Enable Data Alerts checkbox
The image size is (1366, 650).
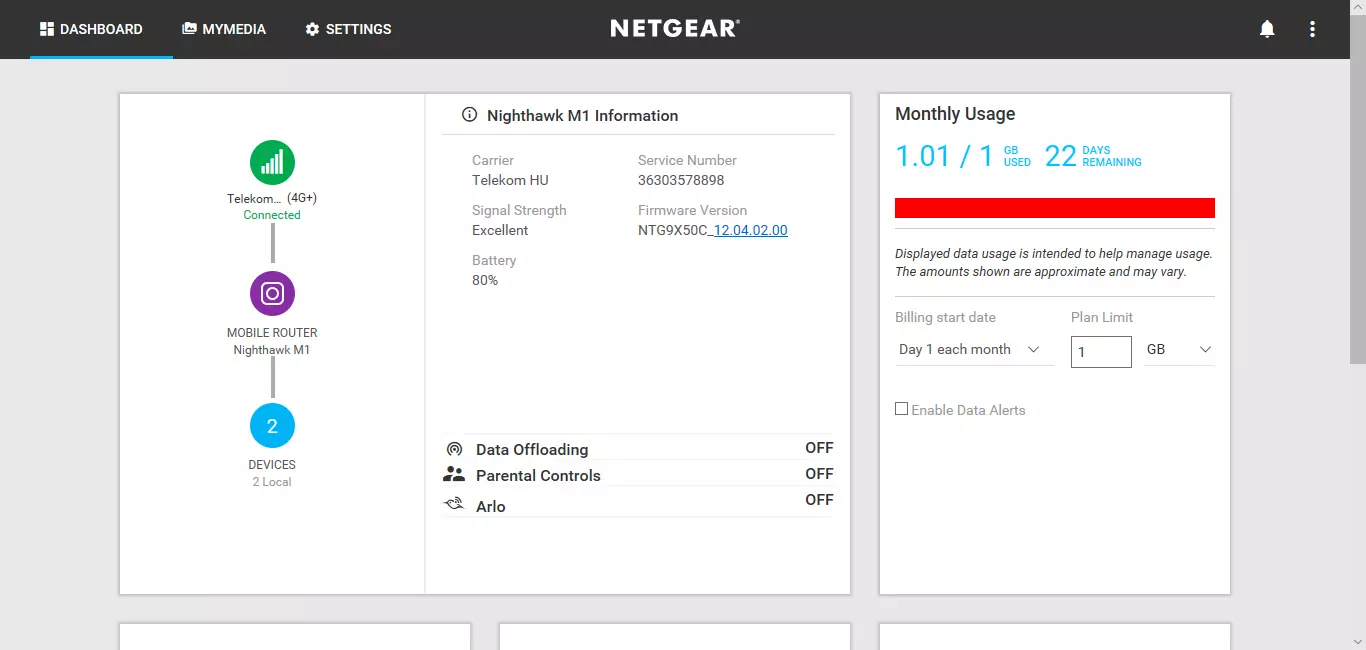(x=901, y=409)
